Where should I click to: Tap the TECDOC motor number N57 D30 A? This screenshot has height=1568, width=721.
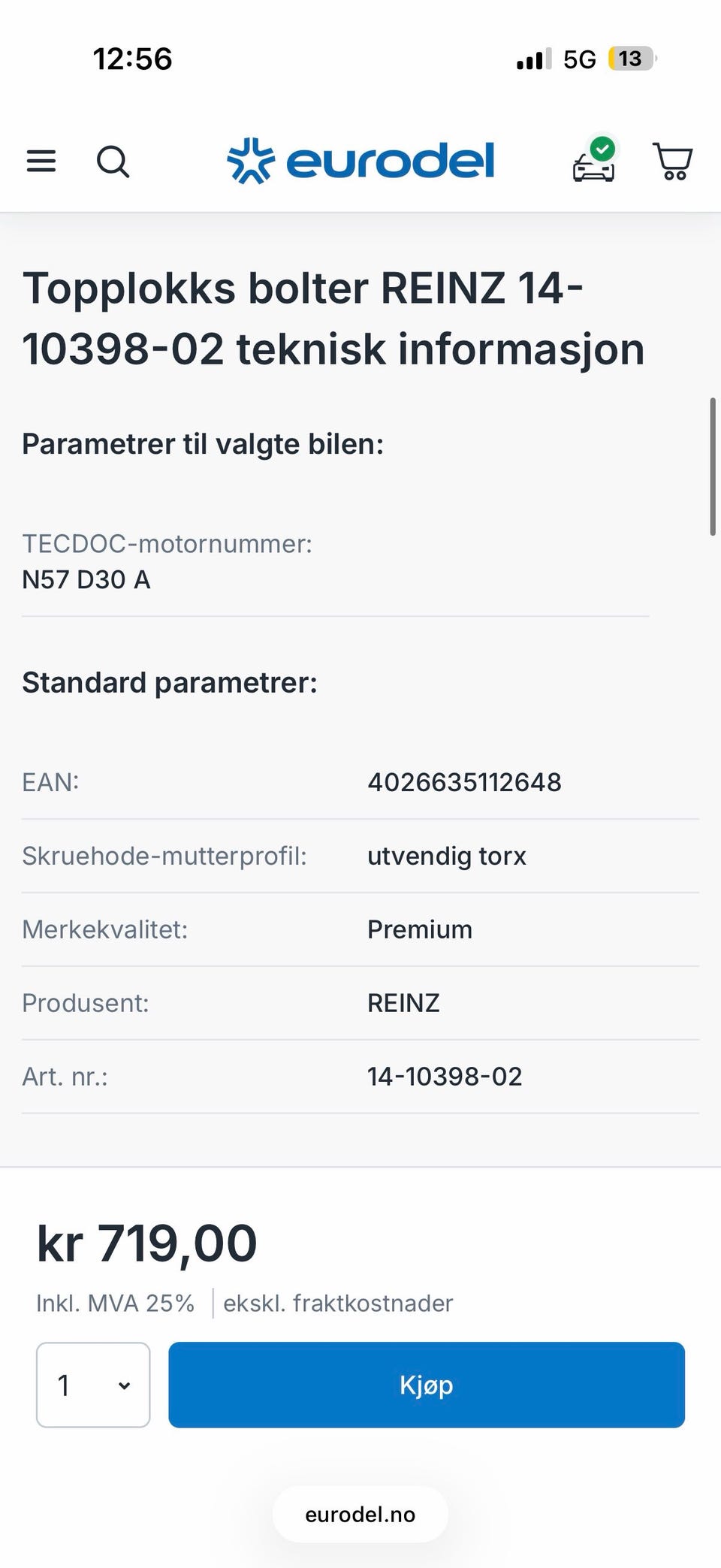(x=86, y=579)
